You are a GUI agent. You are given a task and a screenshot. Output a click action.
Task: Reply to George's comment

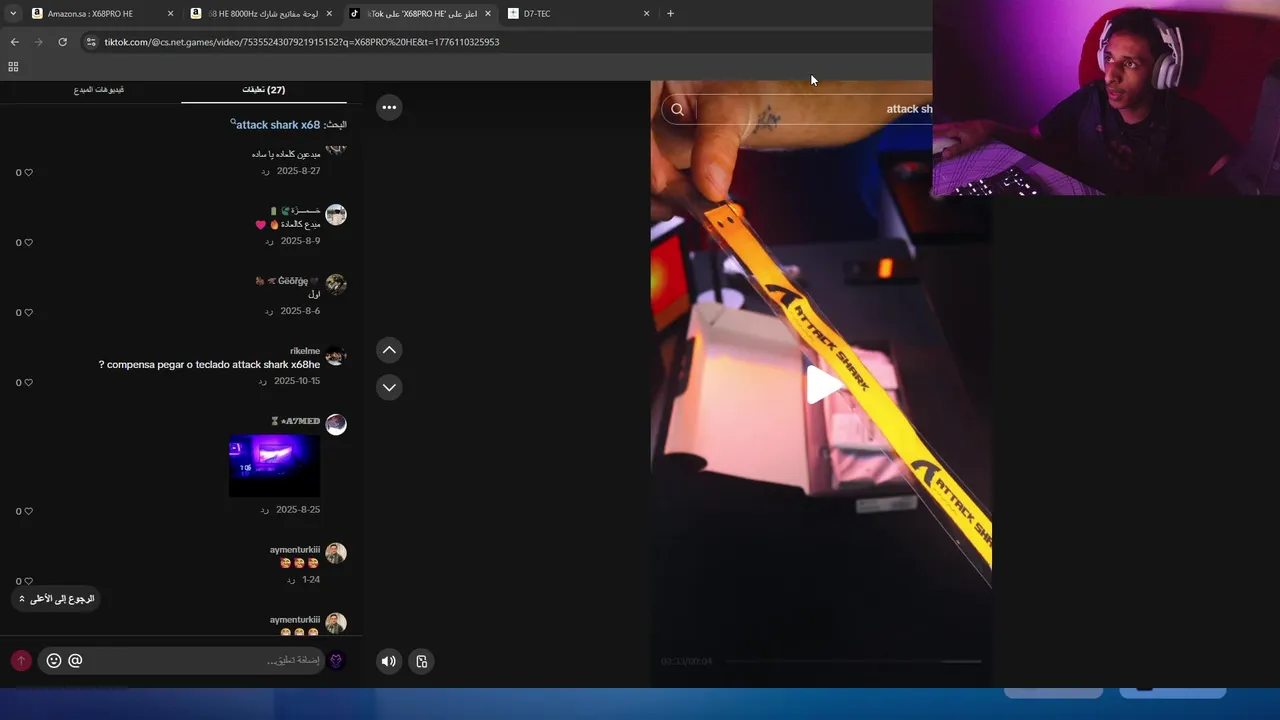point(269,311)
